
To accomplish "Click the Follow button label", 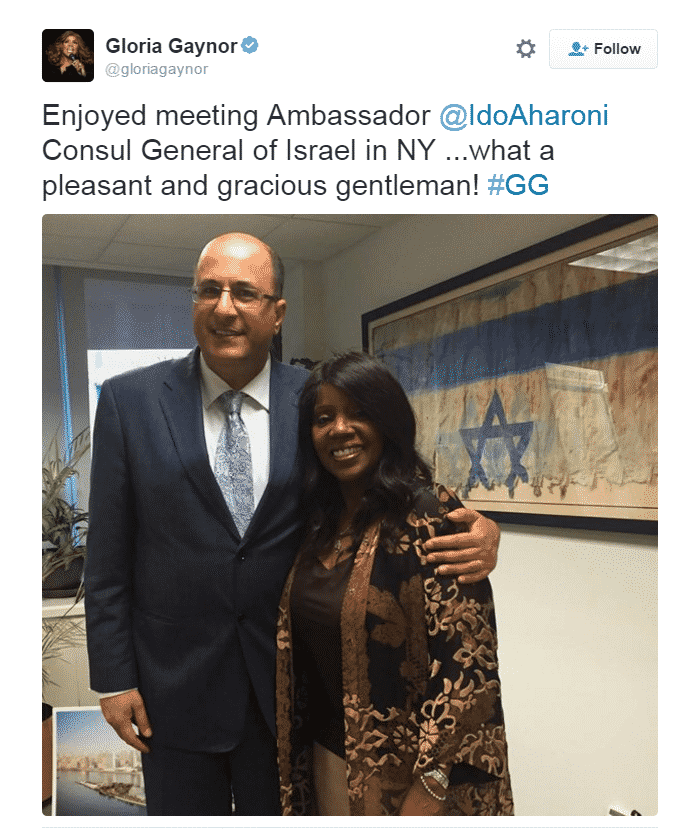I will pos(617,49).
